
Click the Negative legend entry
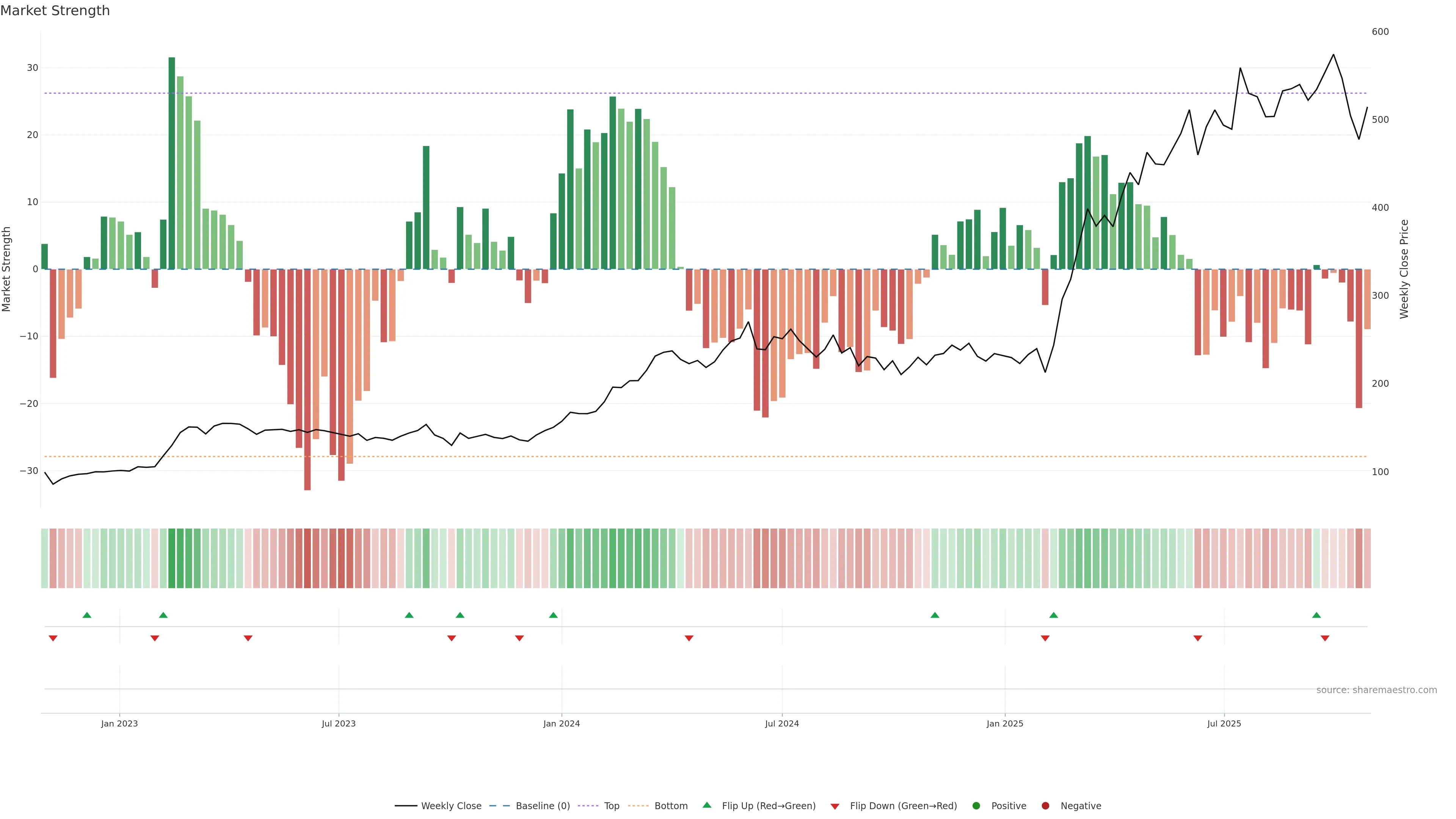1080,806
